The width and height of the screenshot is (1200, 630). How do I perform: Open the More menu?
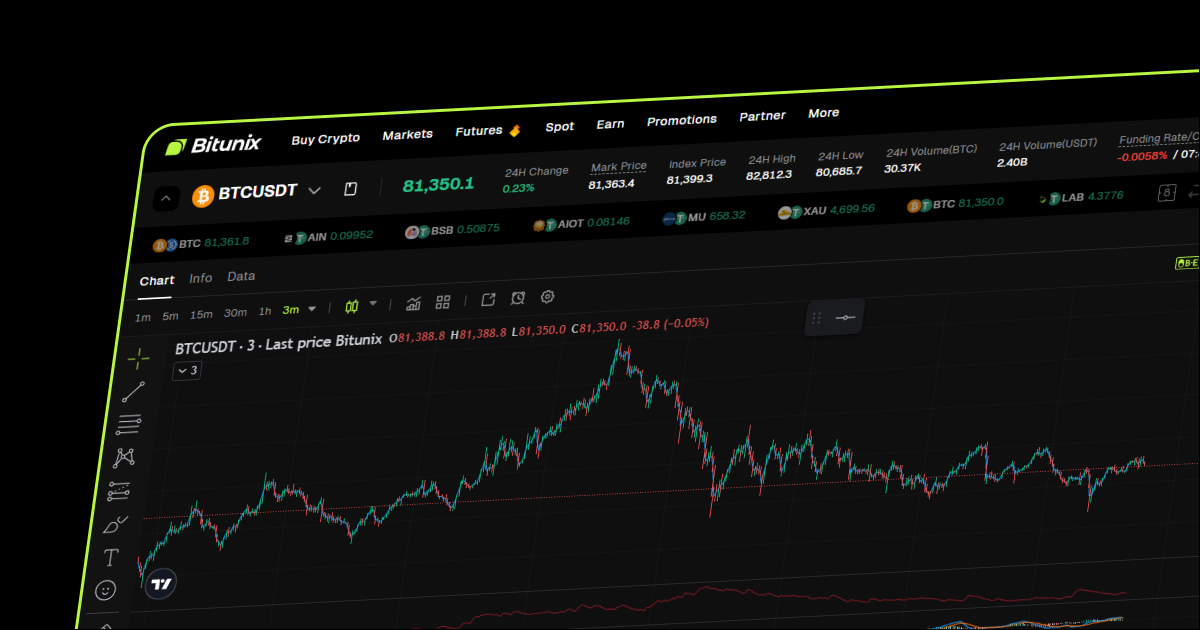(824, 113)
